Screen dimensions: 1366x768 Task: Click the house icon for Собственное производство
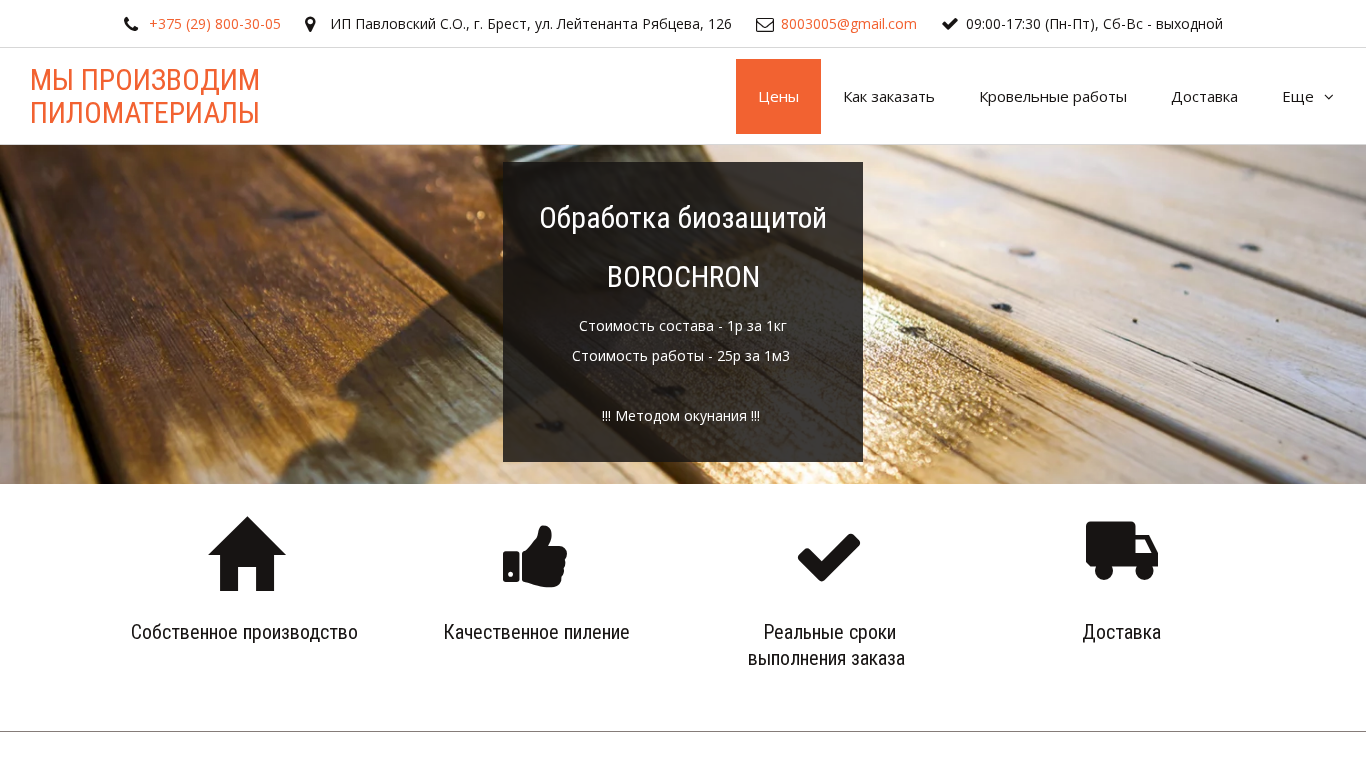(247, 554)
